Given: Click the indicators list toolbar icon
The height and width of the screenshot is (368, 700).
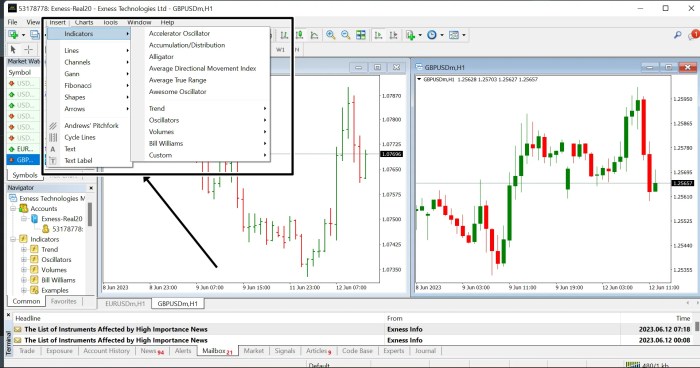Looking at the screenshot, I should point(410,35).
